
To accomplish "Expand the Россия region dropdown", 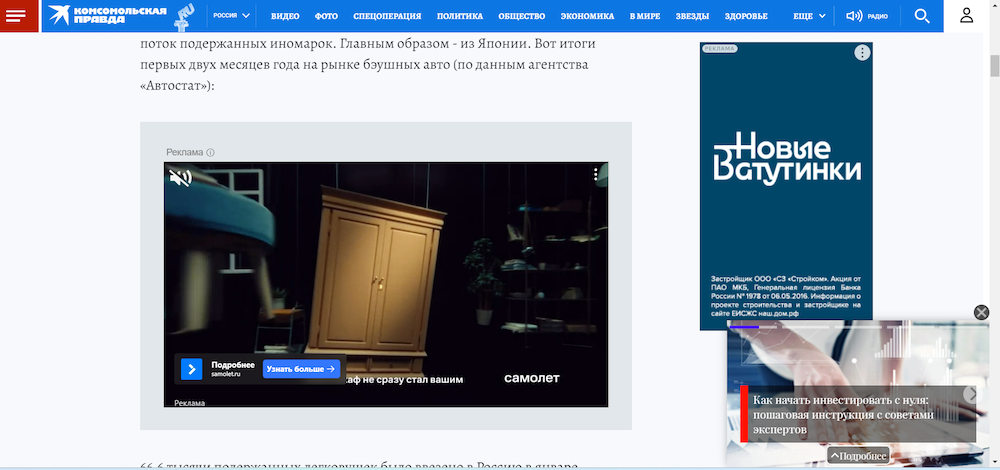I will click(232, 16).
